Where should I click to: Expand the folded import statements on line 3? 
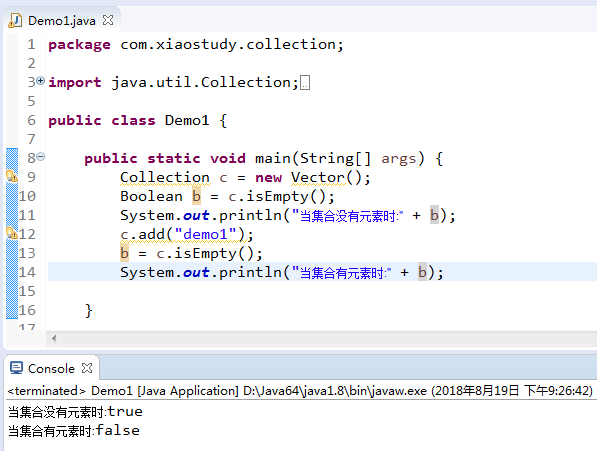point(40,80)
